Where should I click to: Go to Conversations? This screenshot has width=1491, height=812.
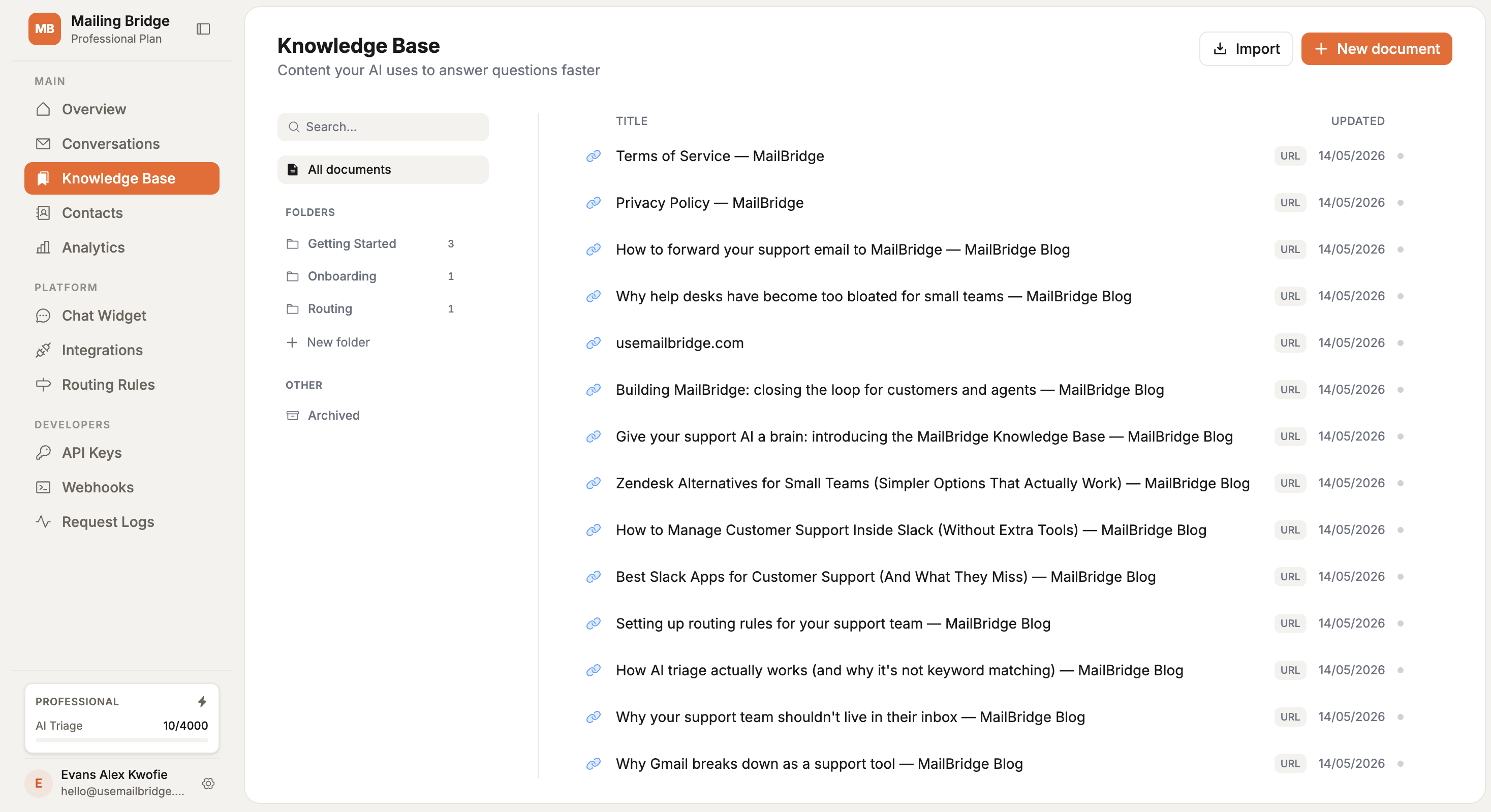[121, 143]
